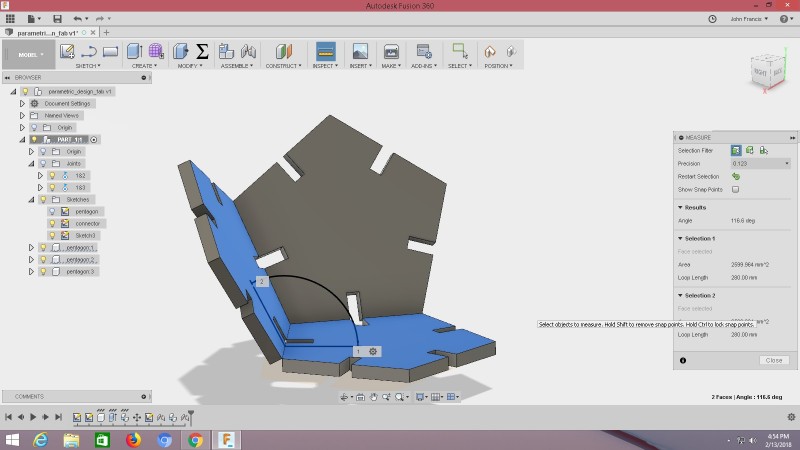Open the MODEL workspace switcher
This screenshot has height=450, width=800.
coord(27,54)
